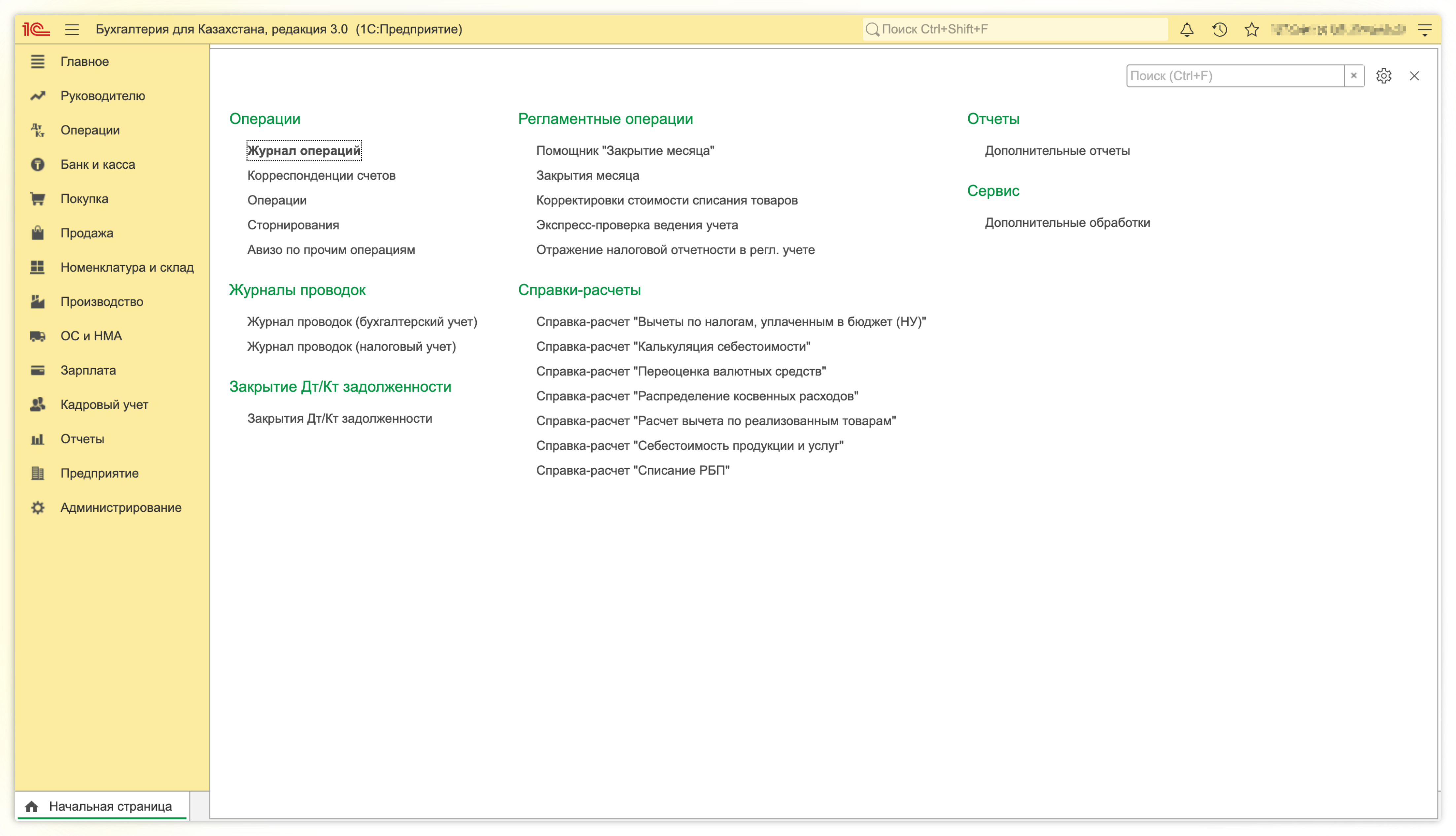Image resolution: width=1456 pixels, height=836 pixels.
Task: Open favorites star icon
Action: [1252, 29]
